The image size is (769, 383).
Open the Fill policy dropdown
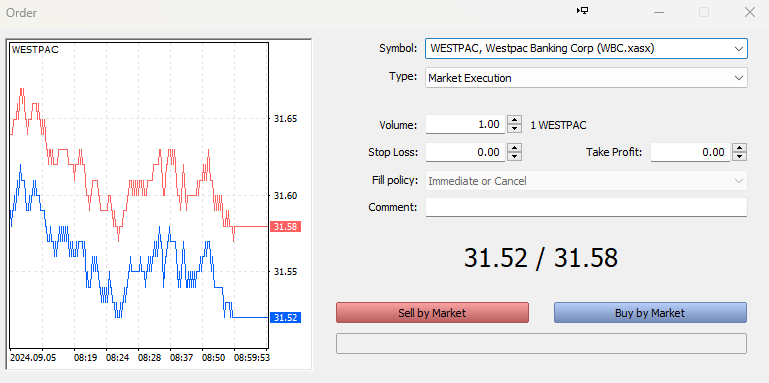click(586, 181)
